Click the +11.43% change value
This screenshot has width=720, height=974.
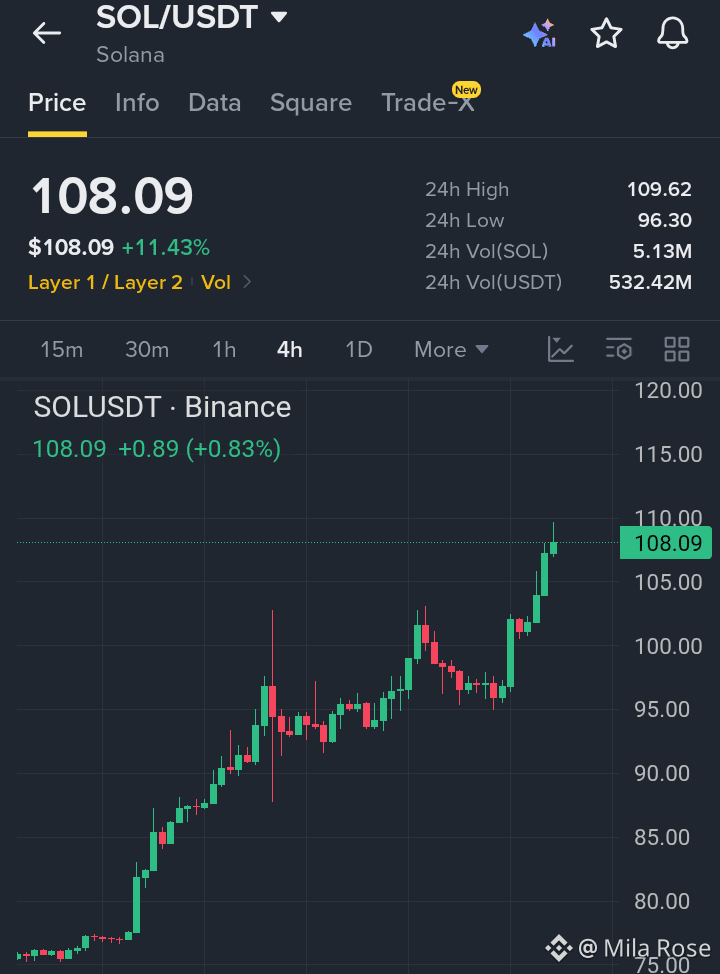point(166,247)
